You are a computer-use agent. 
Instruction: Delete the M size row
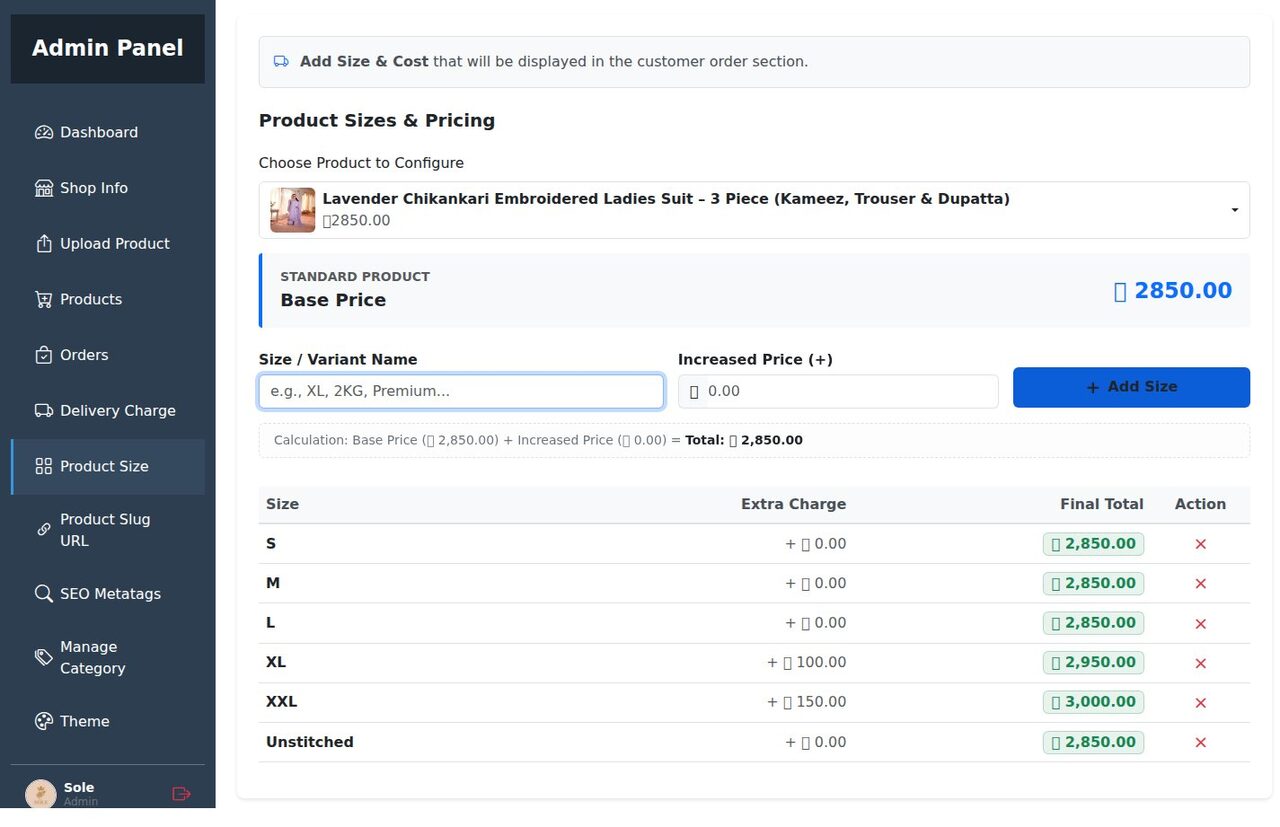point(1201,584)
